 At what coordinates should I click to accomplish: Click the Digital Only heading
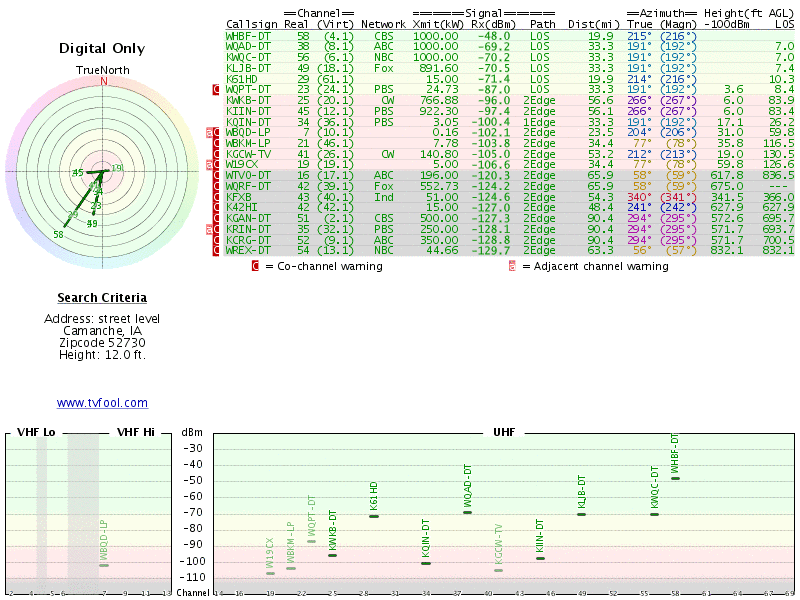102,48
